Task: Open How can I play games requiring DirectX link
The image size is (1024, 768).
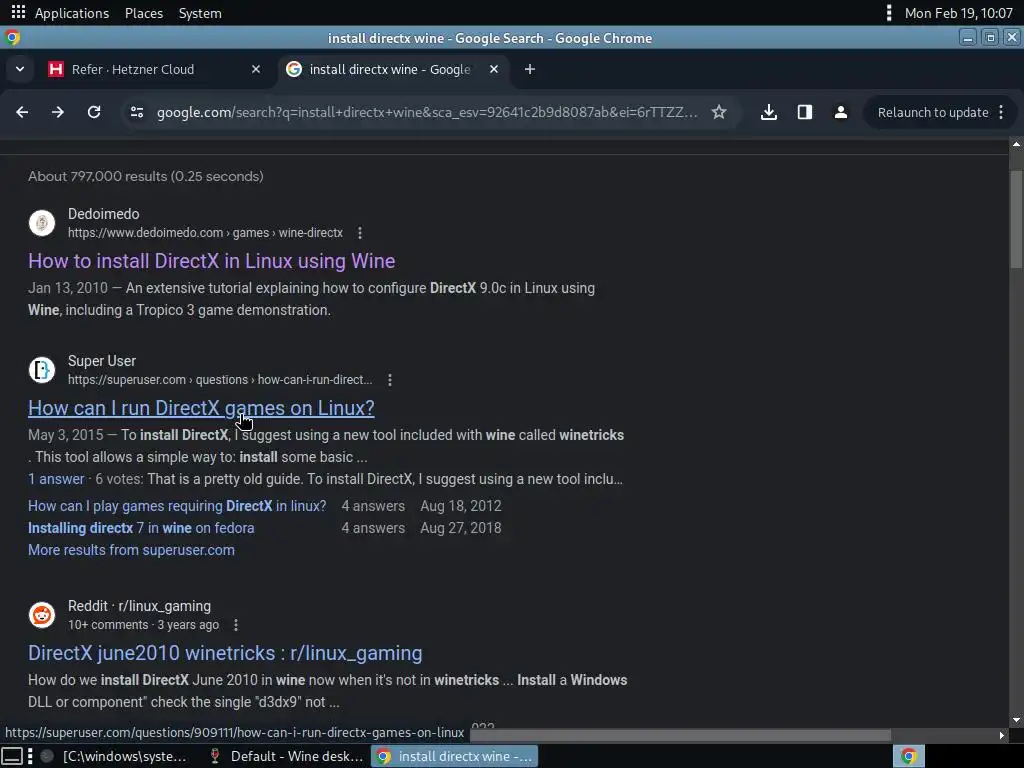Action: tap(177, 506)
